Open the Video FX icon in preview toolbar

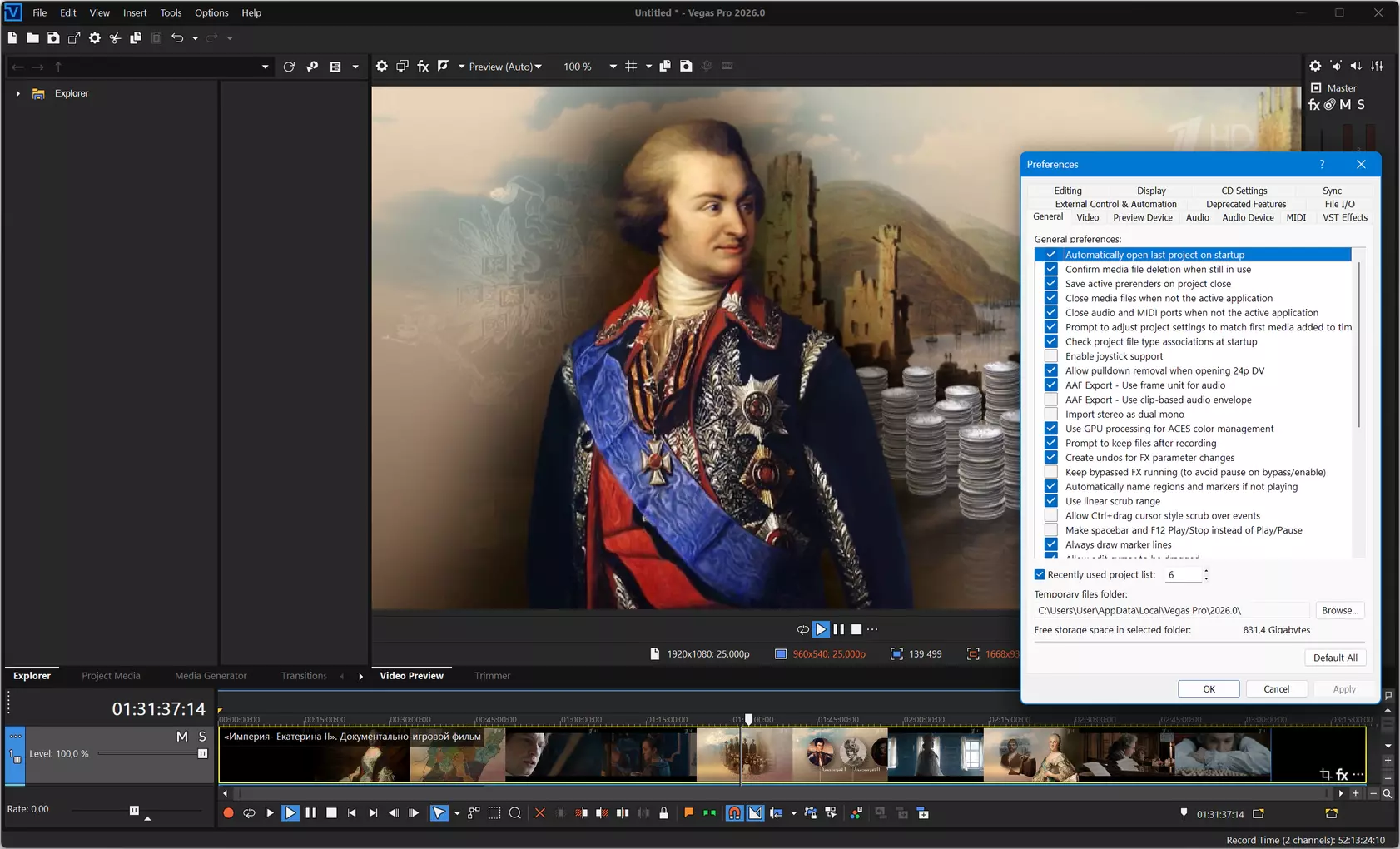coord(423,67)
